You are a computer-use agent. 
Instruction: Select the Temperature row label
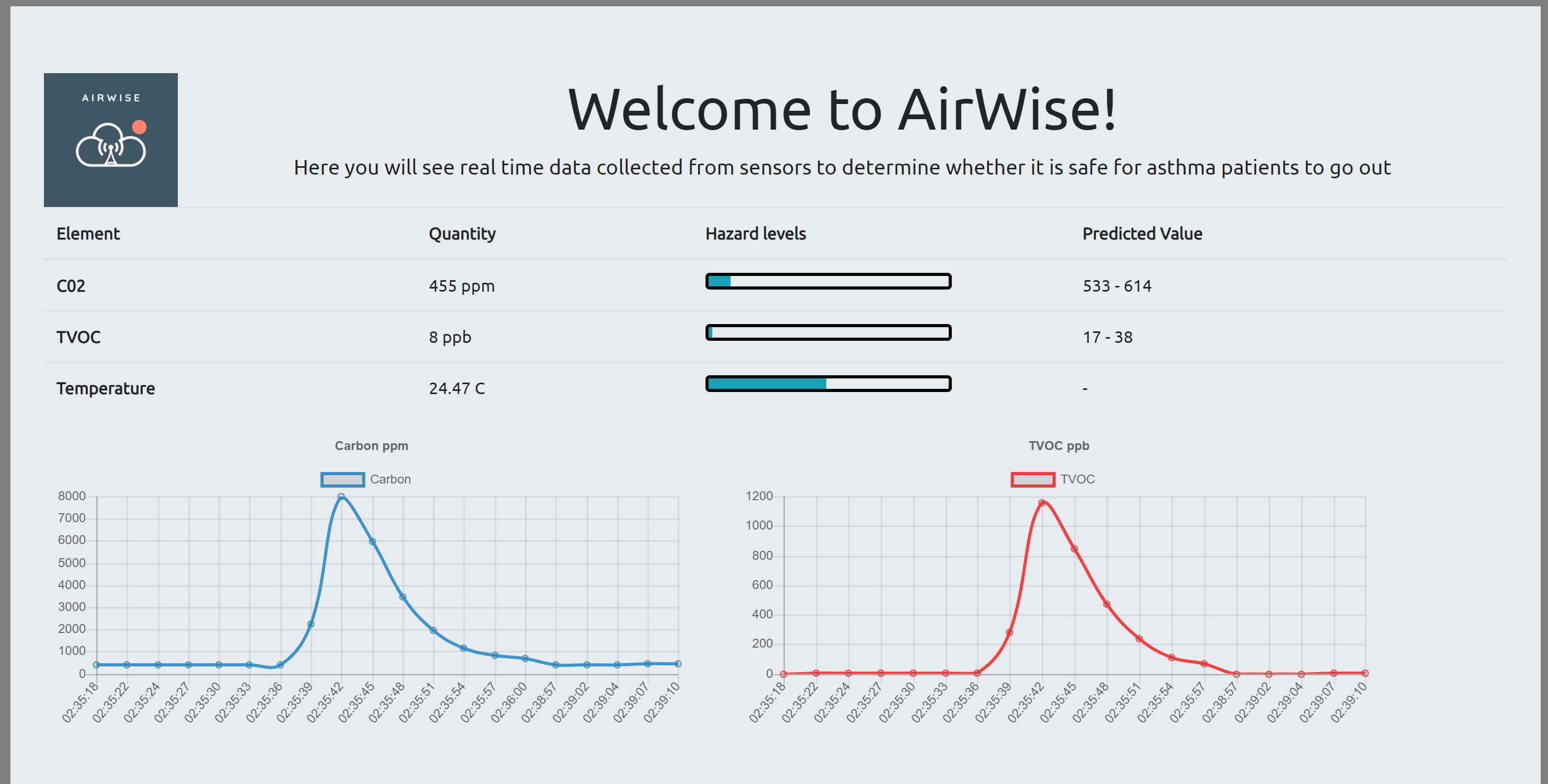coord(106,389)
